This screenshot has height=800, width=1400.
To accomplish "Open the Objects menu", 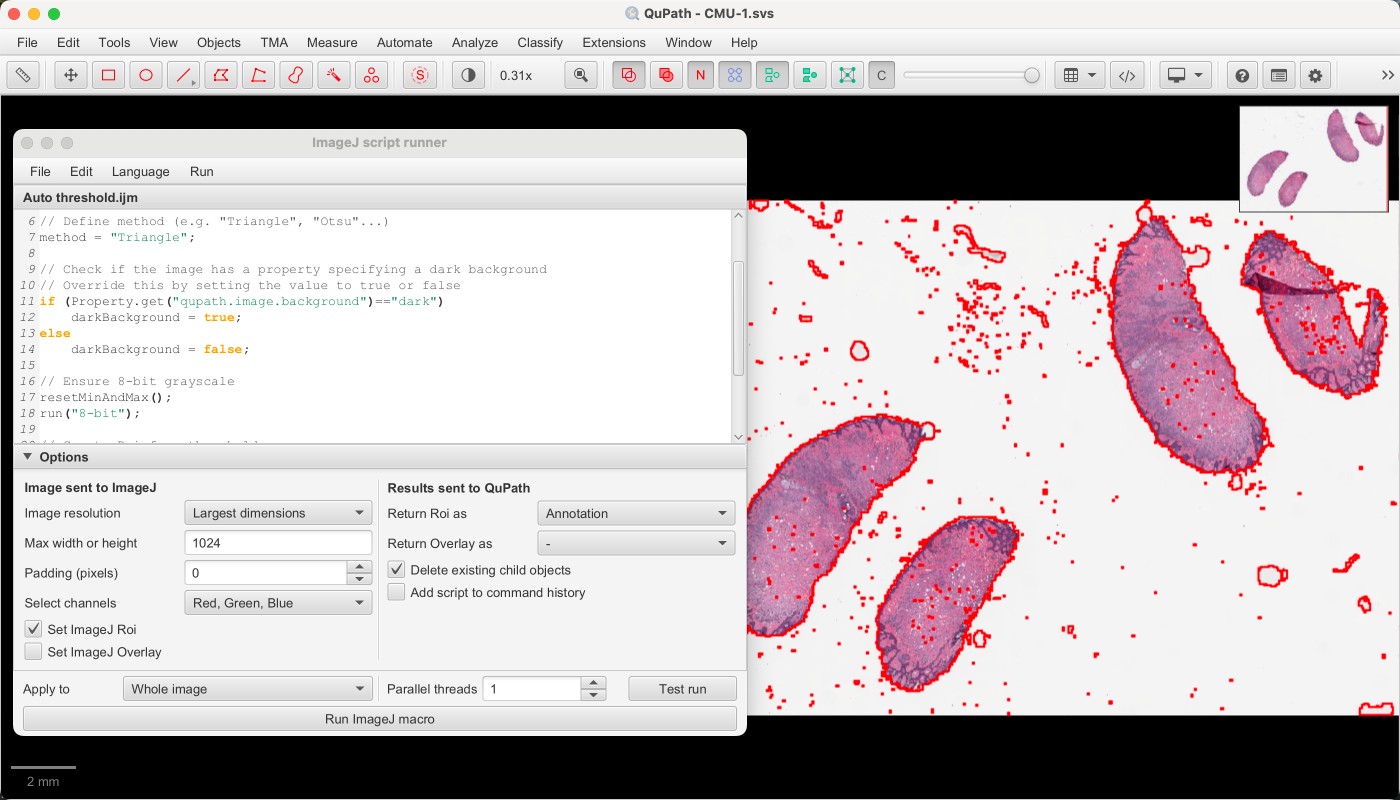I will point(219,42).
